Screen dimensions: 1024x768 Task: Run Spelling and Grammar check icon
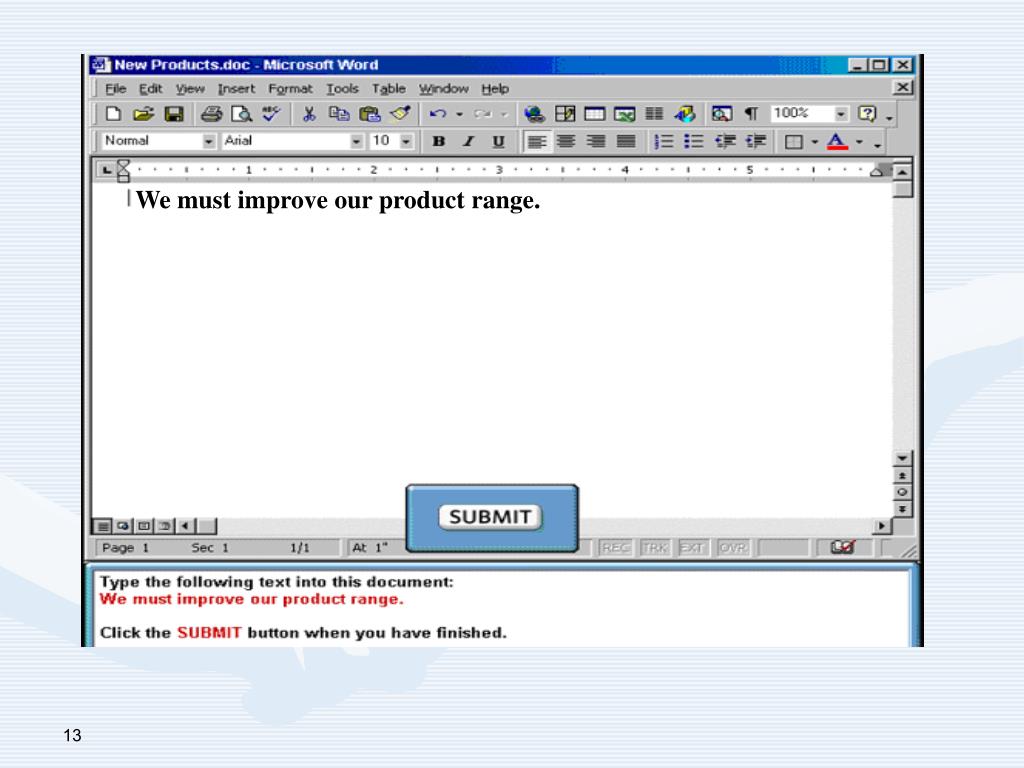271,114
